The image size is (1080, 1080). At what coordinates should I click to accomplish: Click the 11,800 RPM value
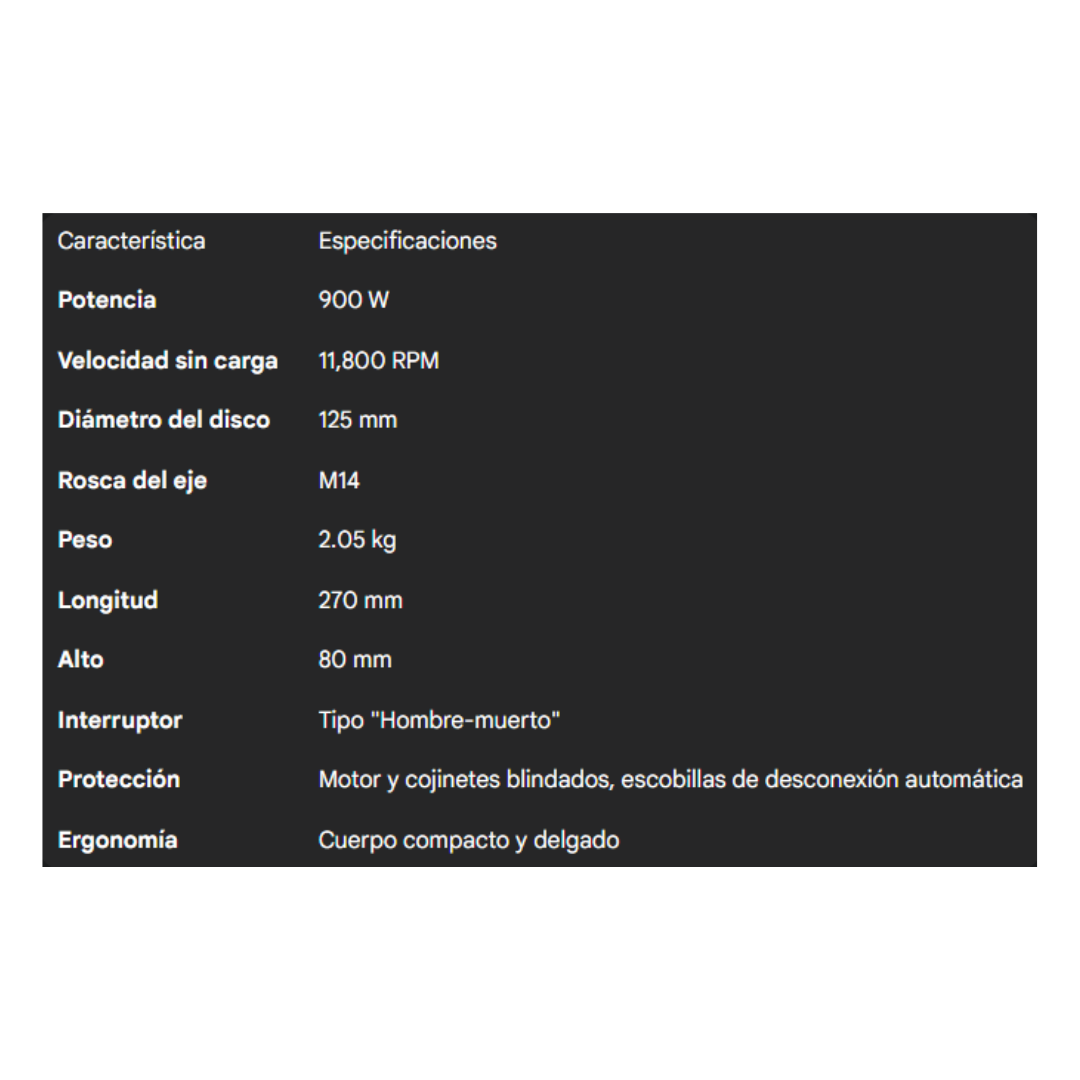coord(378,361)
